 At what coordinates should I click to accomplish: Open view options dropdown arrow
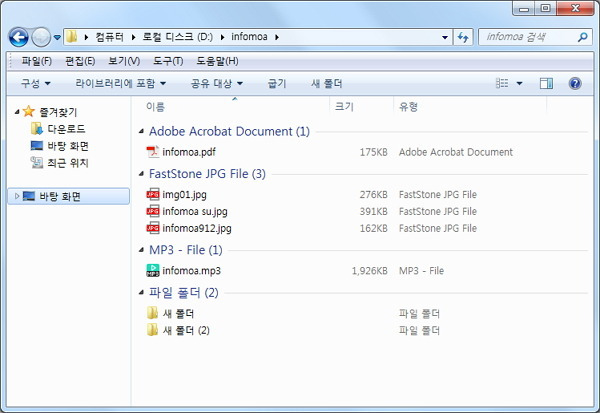click(519, 83)
